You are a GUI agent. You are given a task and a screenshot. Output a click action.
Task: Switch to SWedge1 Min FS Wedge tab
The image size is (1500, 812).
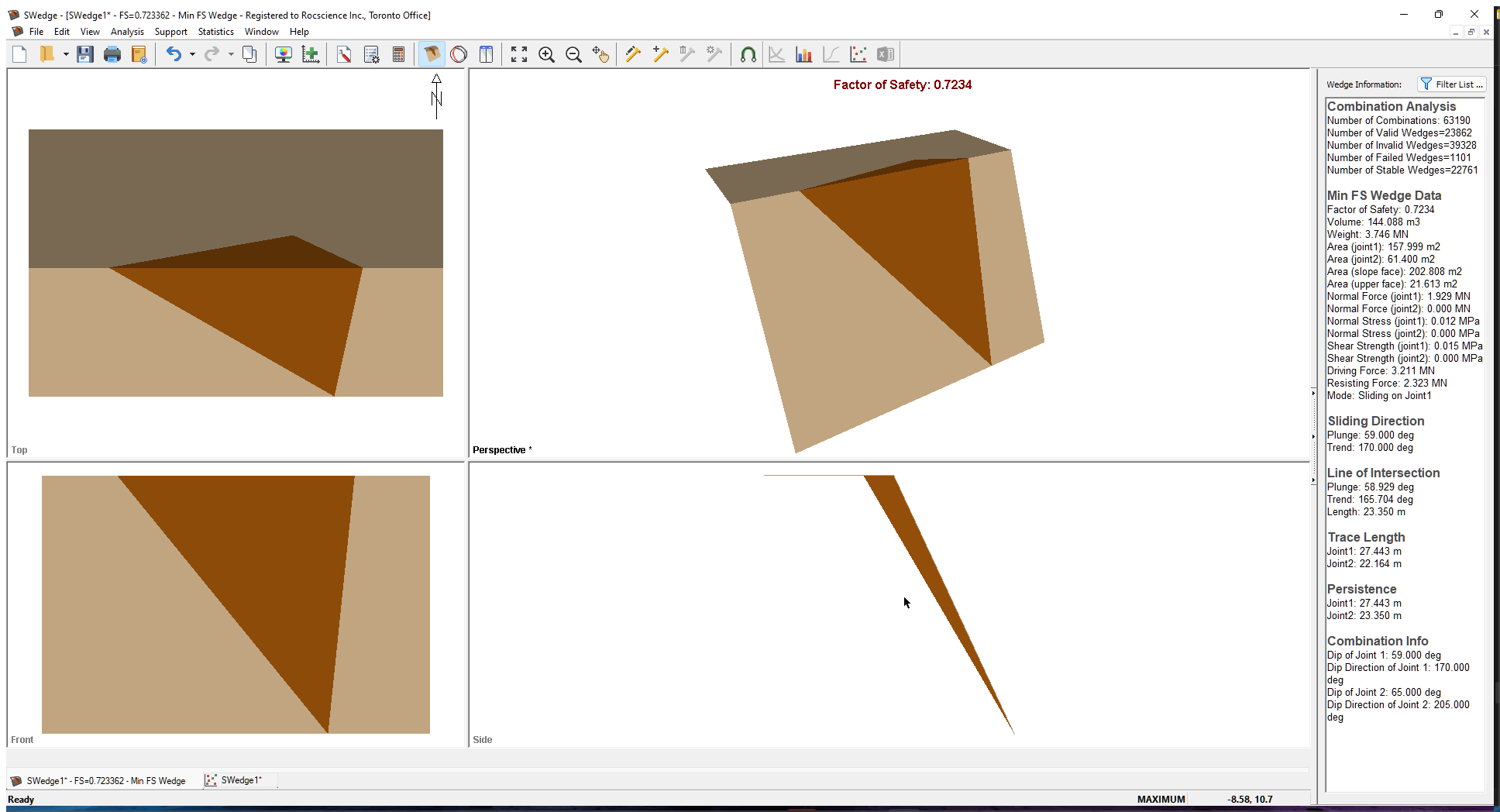[x=98, y=780]
